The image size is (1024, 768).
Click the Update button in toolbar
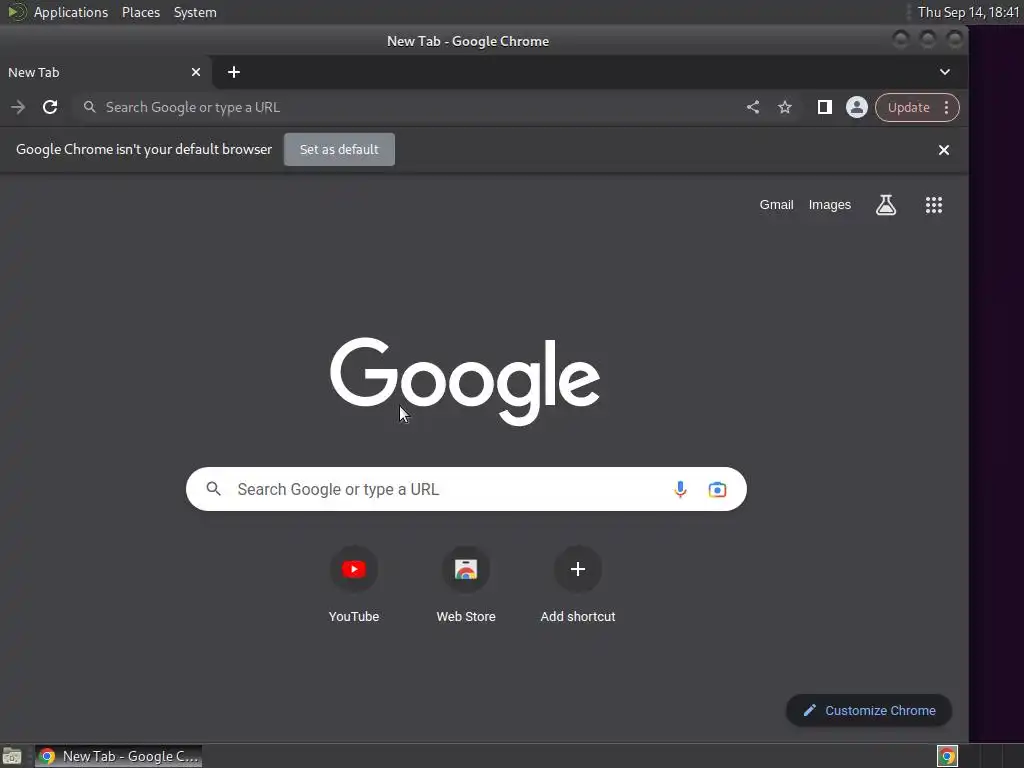click(908, 108)
